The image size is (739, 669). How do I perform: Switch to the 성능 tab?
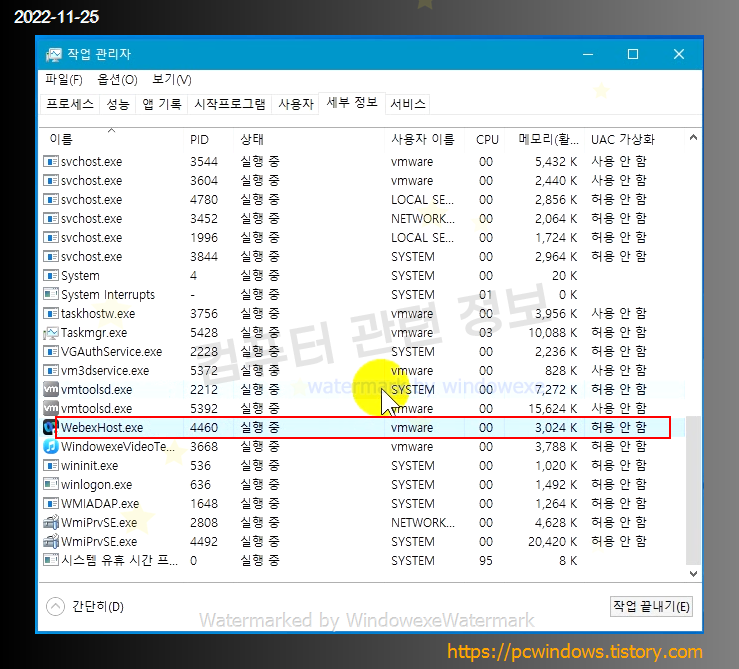coord(117,104)
